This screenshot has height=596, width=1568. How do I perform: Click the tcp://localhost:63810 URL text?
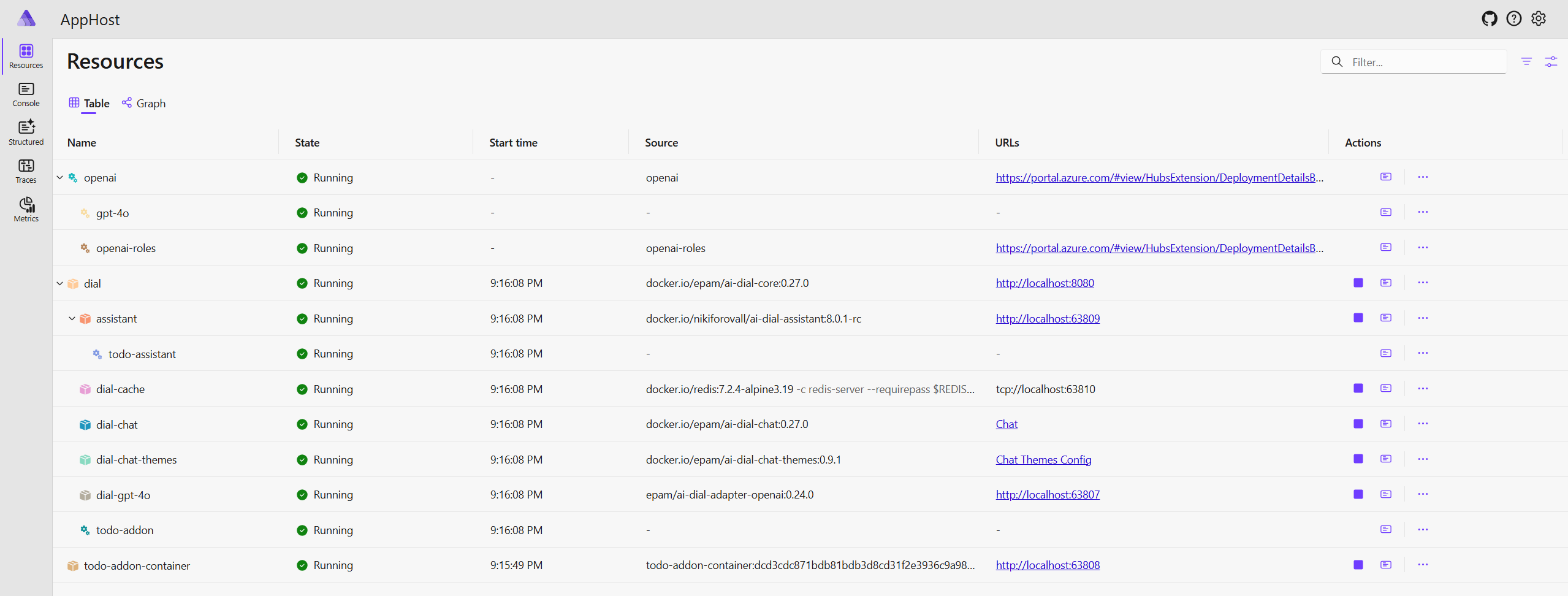pos(1045,389)
